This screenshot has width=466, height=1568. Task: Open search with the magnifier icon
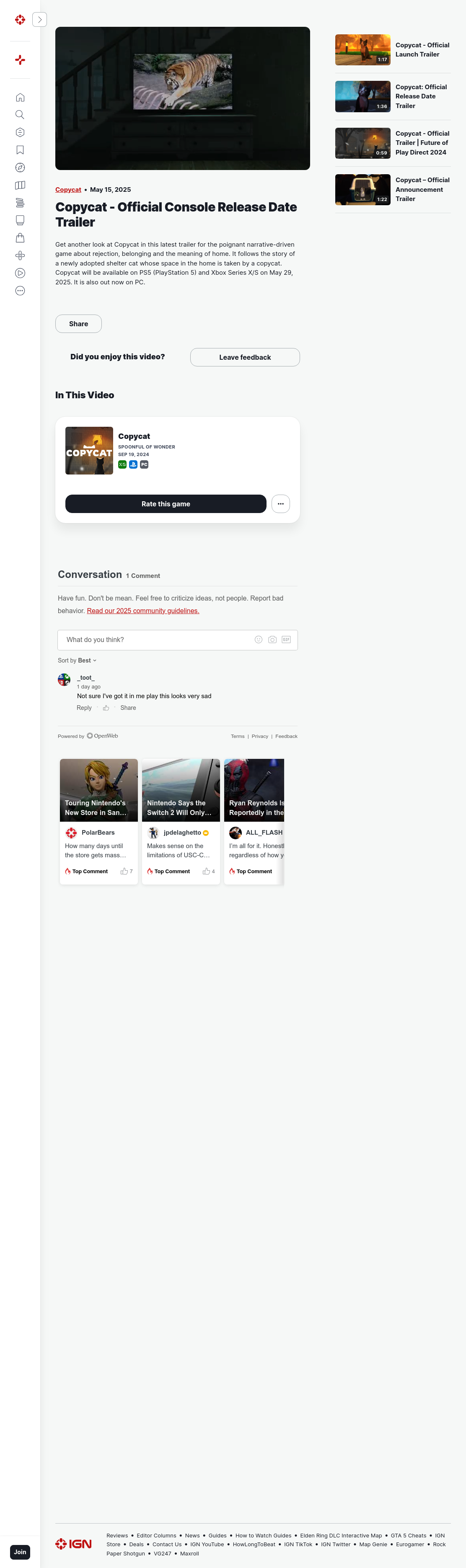tap(20, 115)
